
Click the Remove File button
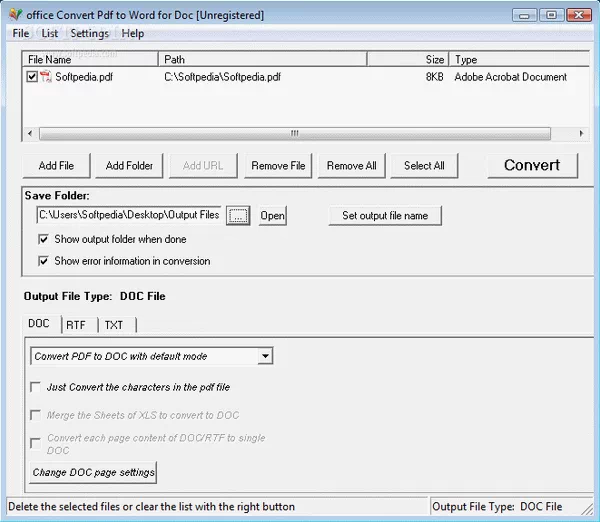pos(278,166)
